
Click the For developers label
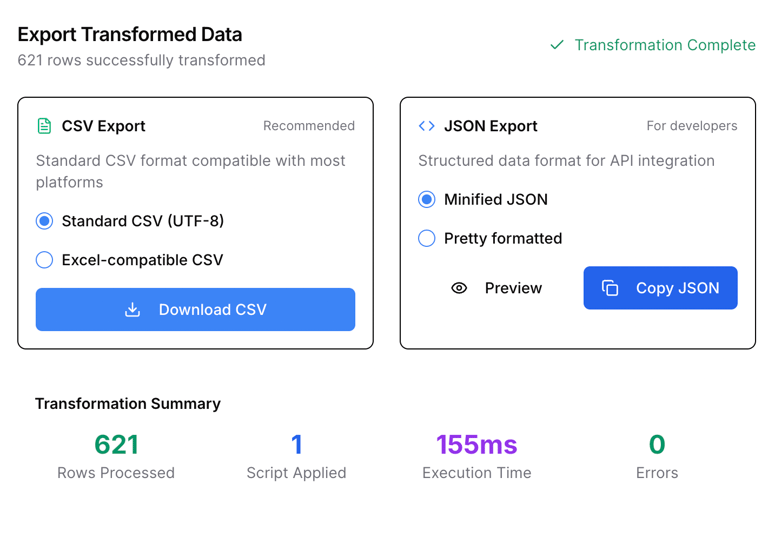(692, 126)
